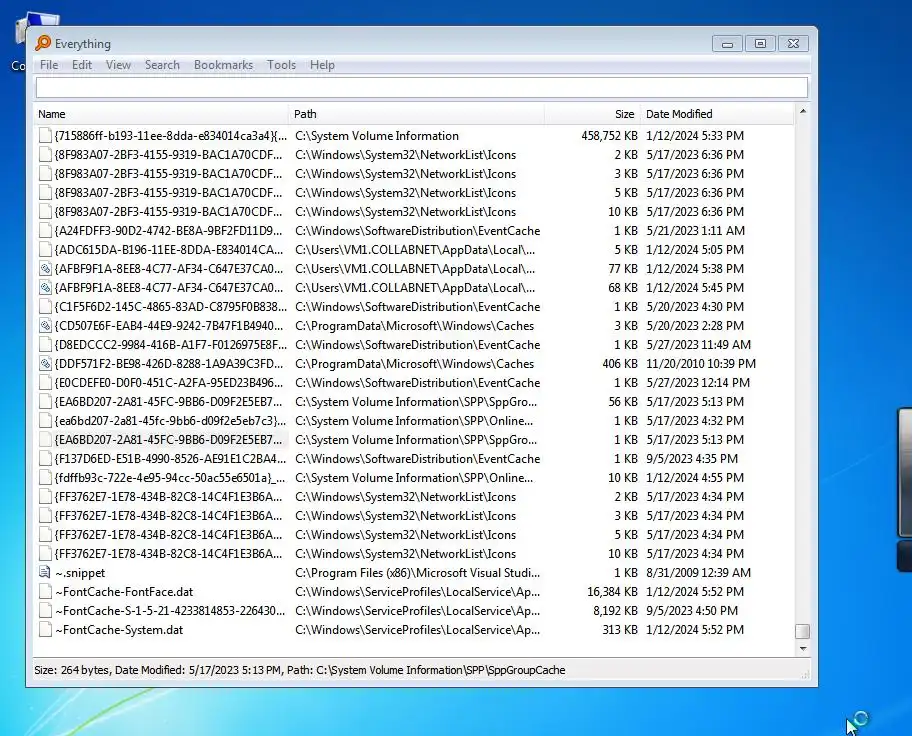Click the icon of the 10 KB 8F983A07 file
Screen dimensions: 912x736
45,212
